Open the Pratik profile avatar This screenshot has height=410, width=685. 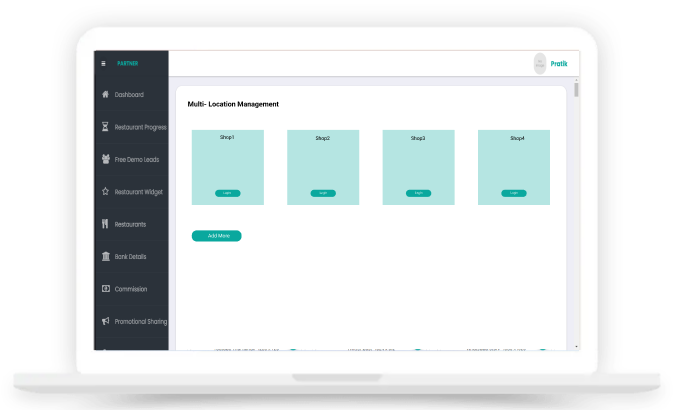(540, 64)
